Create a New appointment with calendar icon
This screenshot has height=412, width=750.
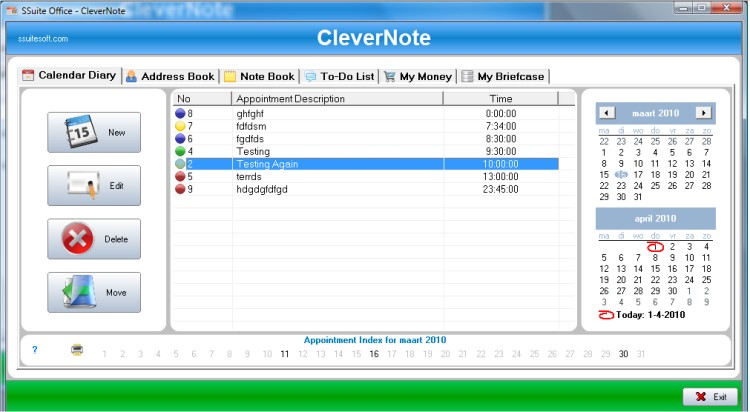click(94, 133)
